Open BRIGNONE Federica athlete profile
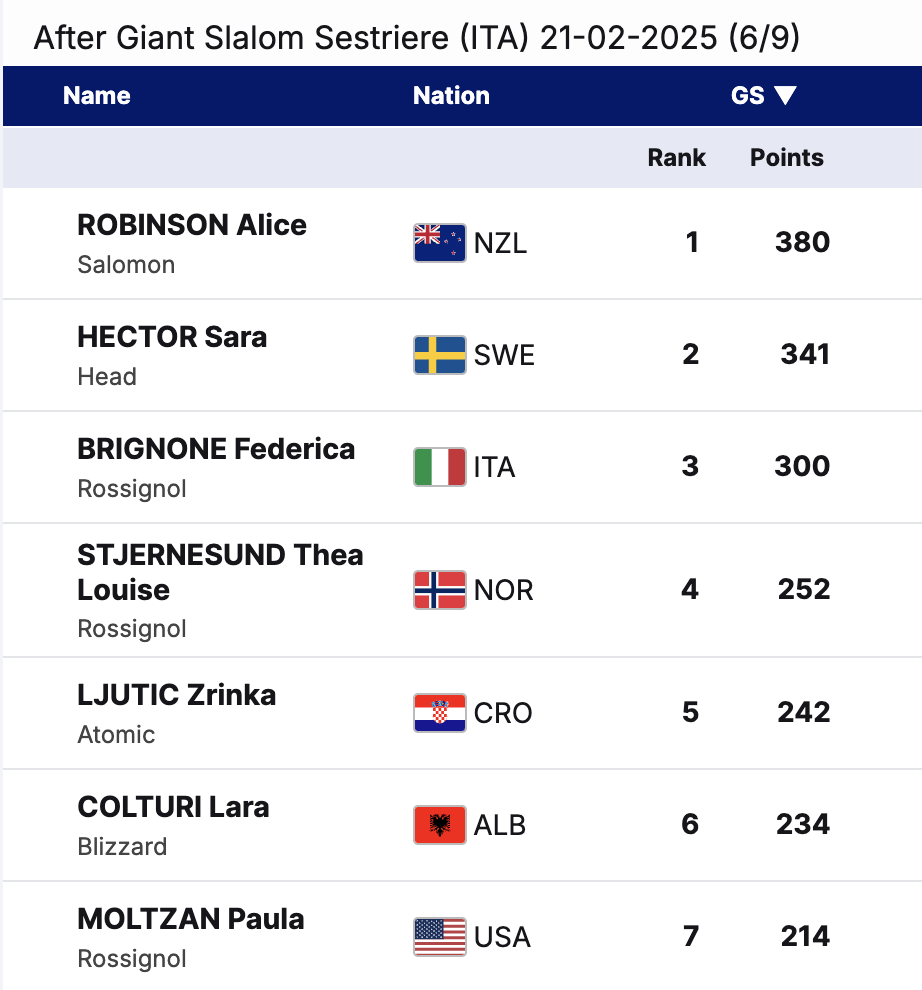 [x=216, y=449]
